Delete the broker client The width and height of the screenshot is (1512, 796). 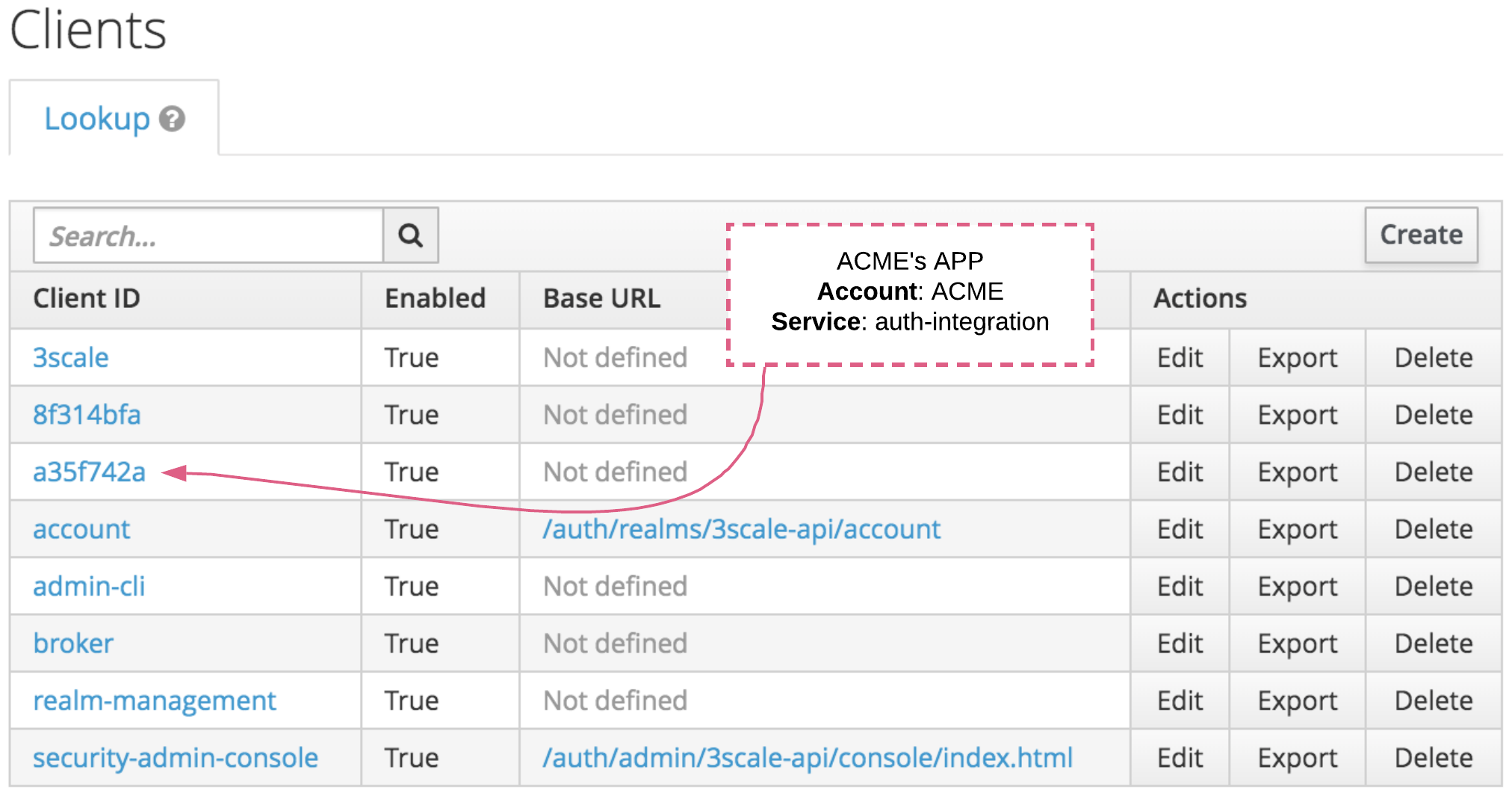(x=1433, y=643)
